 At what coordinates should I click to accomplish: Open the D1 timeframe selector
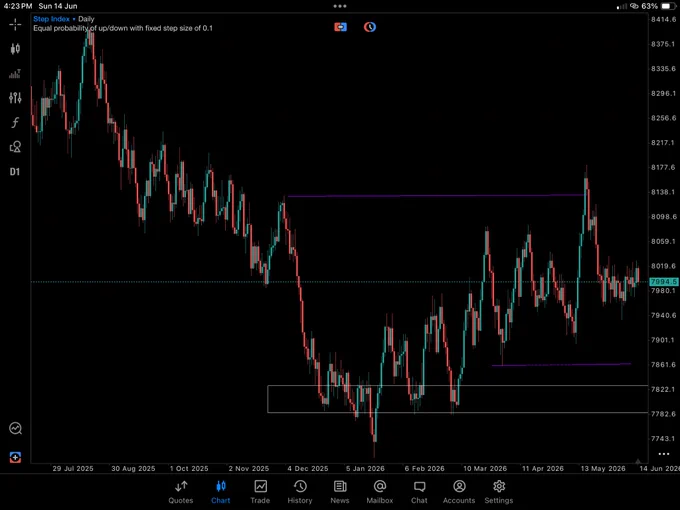click(15, 172)
